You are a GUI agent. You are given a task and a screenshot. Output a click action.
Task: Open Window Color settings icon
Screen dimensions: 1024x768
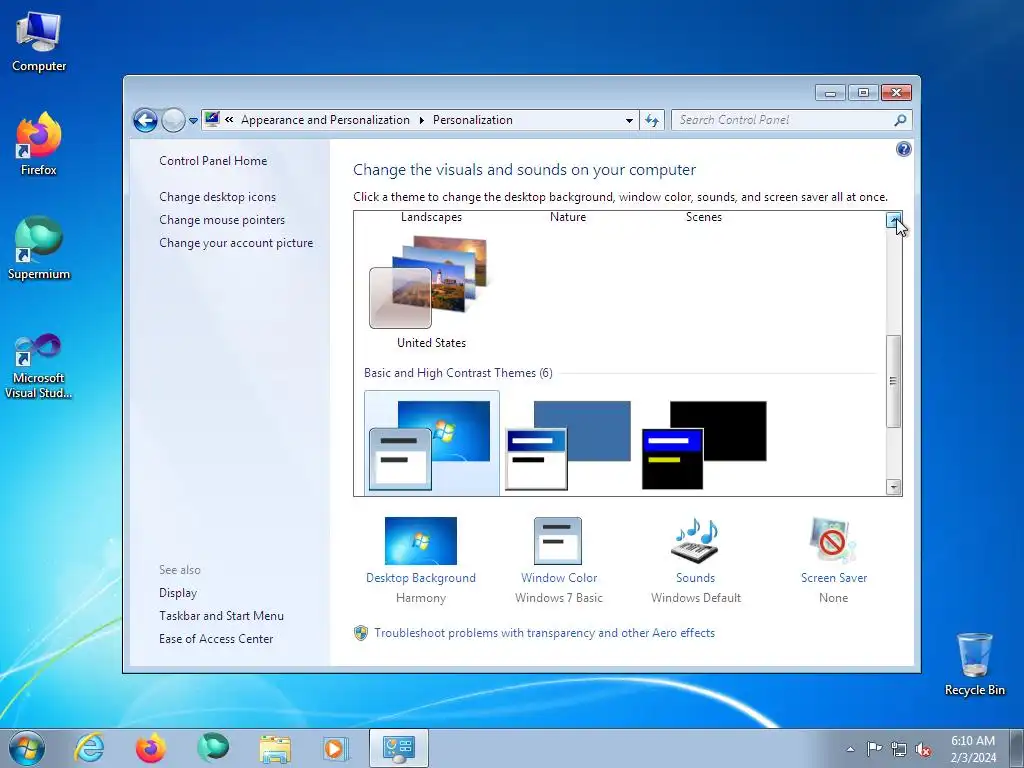point(558,541)
